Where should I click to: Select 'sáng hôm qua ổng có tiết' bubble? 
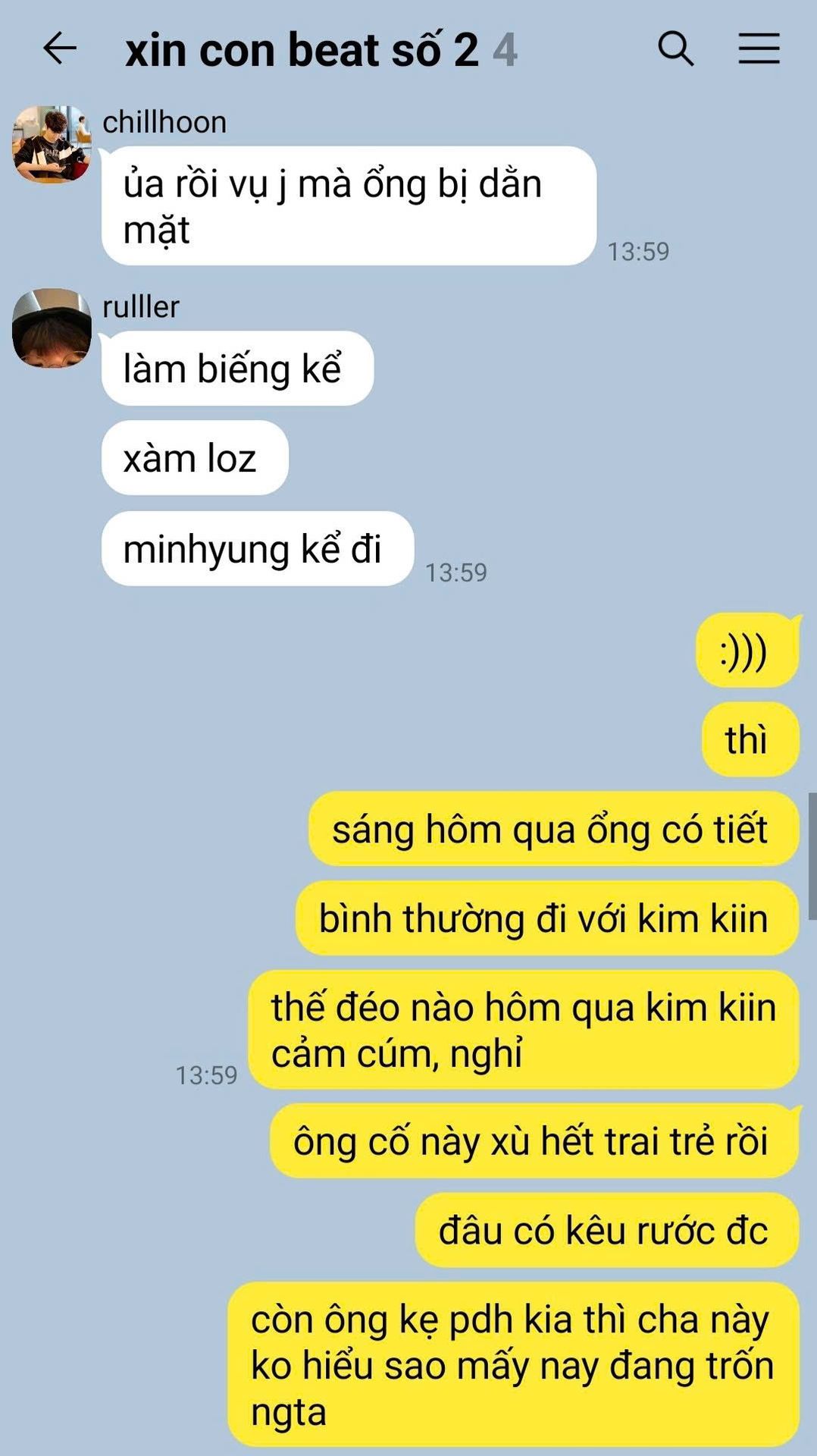(553, 829)
